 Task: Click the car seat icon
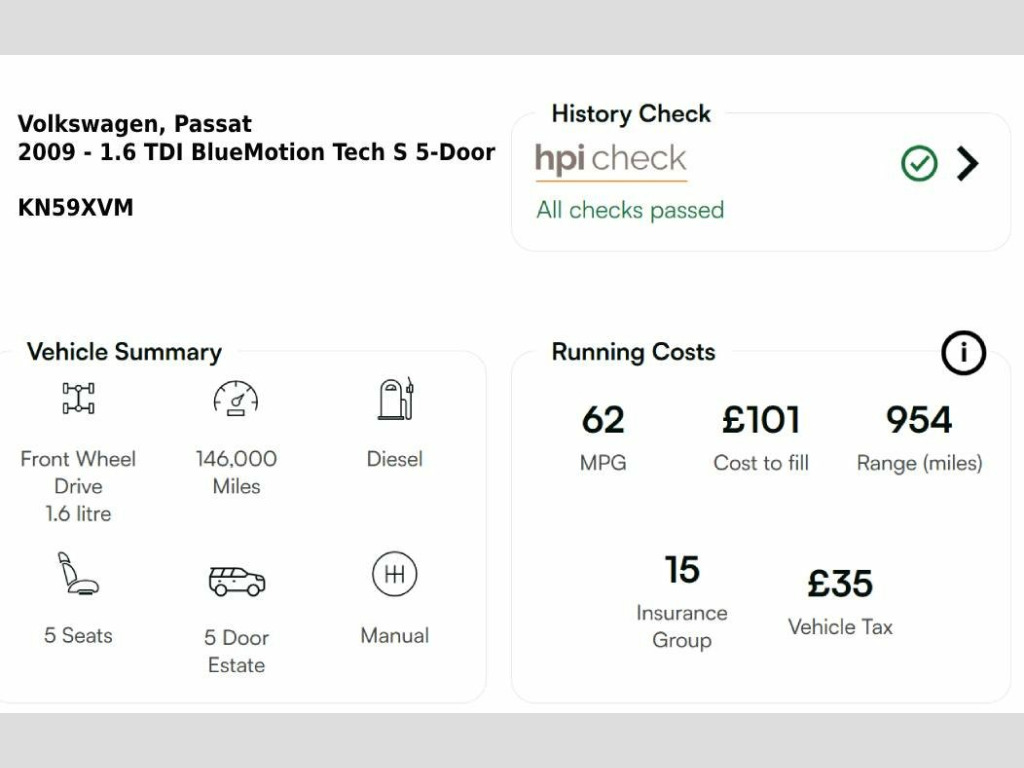coord(78,573)
